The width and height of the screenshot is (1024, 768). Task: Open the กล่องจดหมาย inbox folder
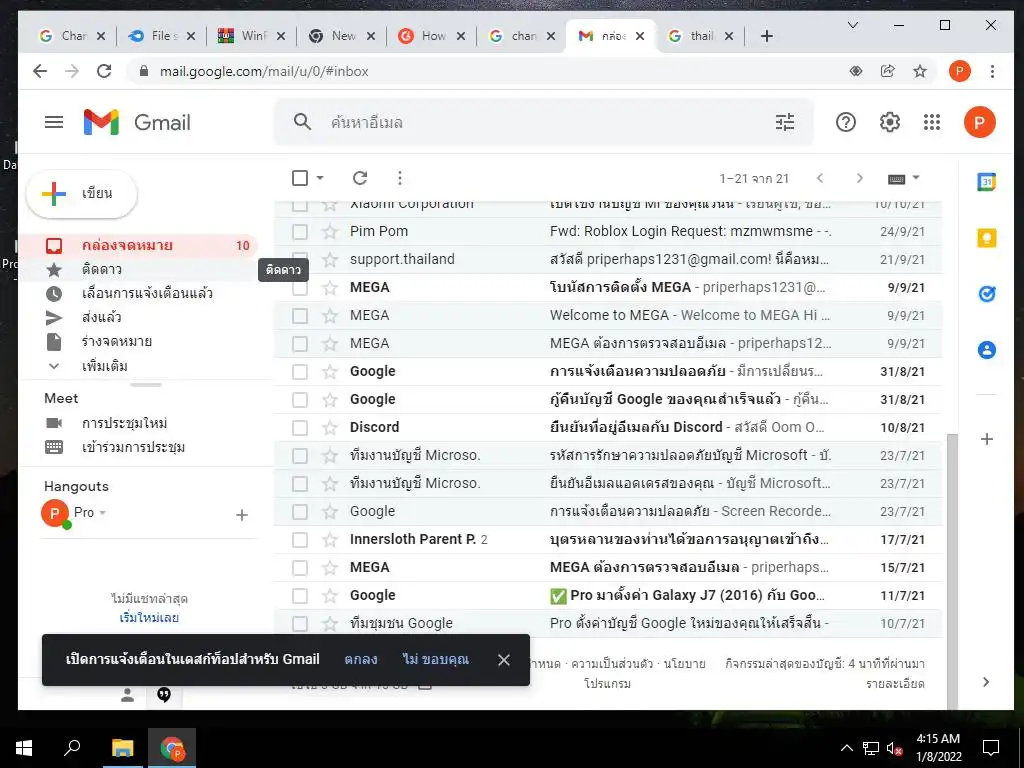pos(138,246)
